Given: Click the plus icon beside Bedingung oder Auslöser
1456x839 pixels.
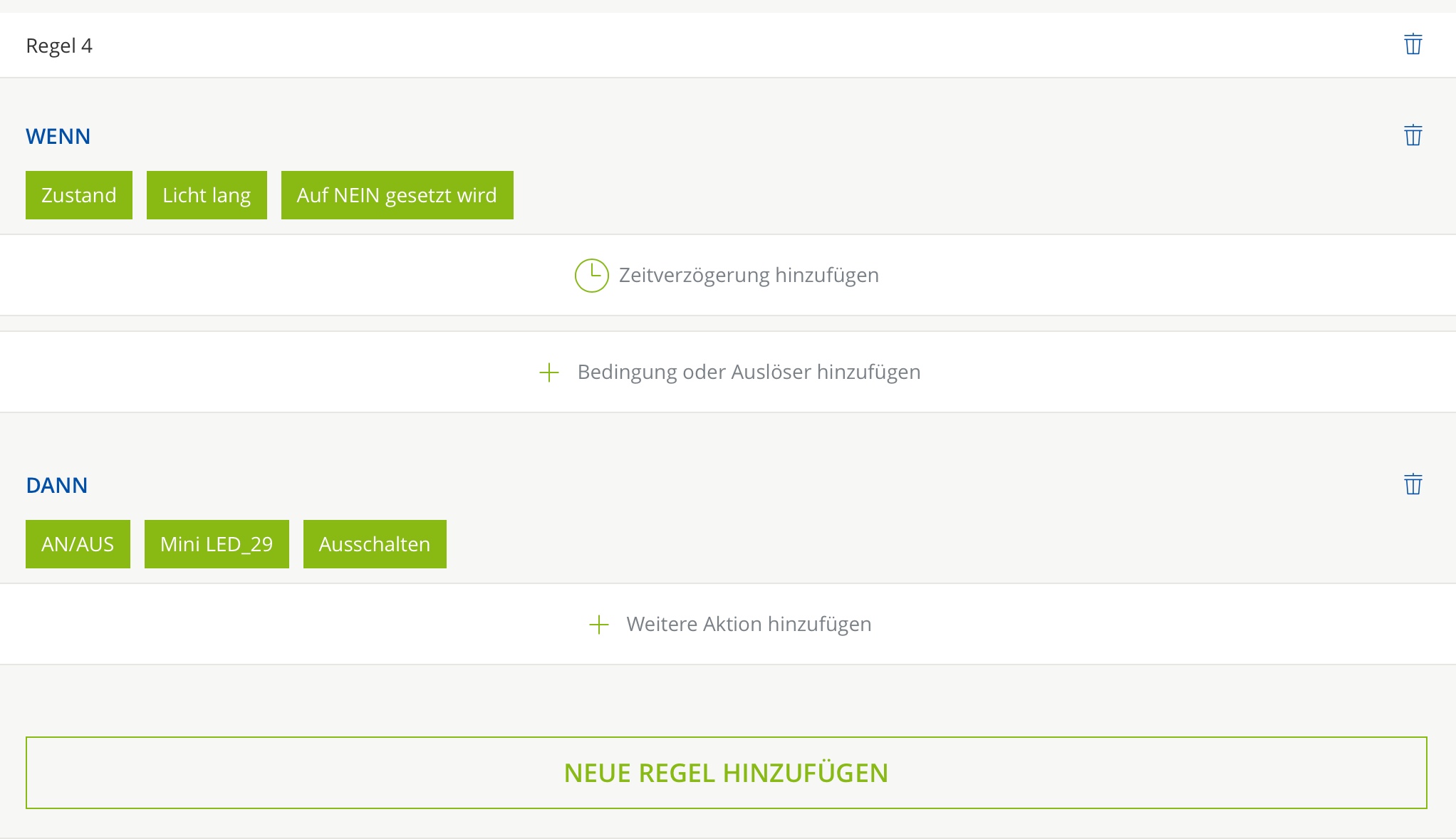Looking at the screenshot, I should click(548, 372).
